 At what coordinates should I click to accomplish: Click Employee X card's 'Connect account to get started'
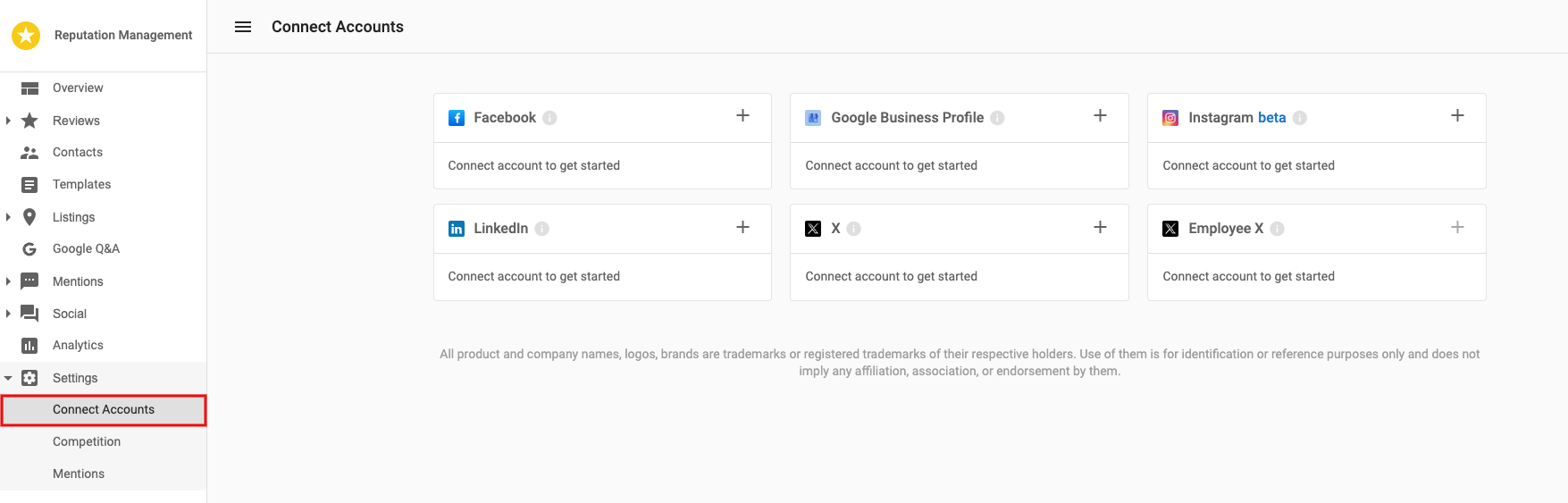pos(1248,276)
